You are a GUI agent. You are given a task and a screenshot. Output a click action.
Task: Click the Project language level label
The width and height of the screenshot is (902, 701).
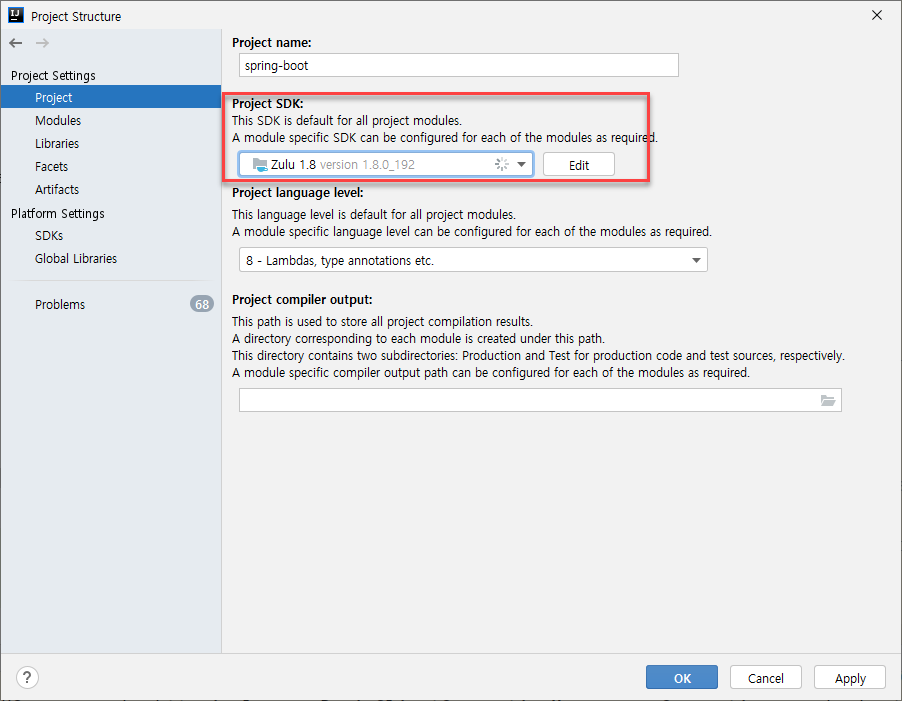click(297, 193)
